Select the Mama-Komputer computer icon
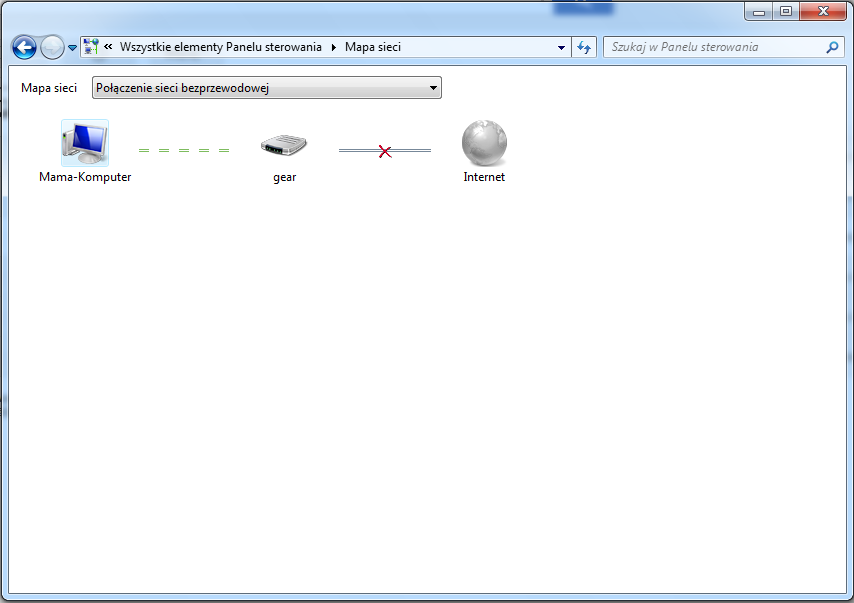The width and height of the screenshot is (854, 603). pos(85,143)
